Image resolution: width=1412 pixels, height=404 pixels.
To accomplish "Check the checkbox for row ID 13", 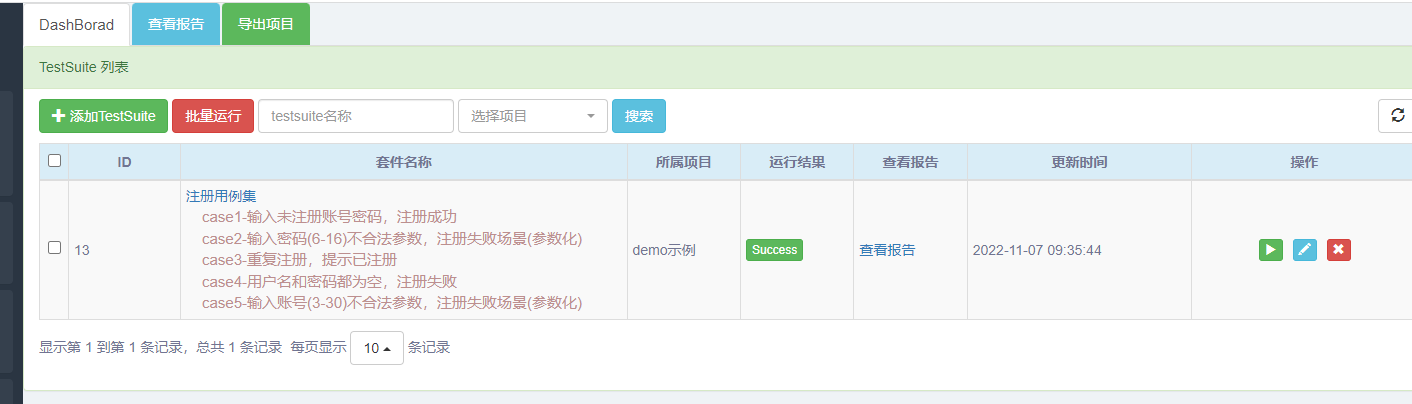I will 54,248.
